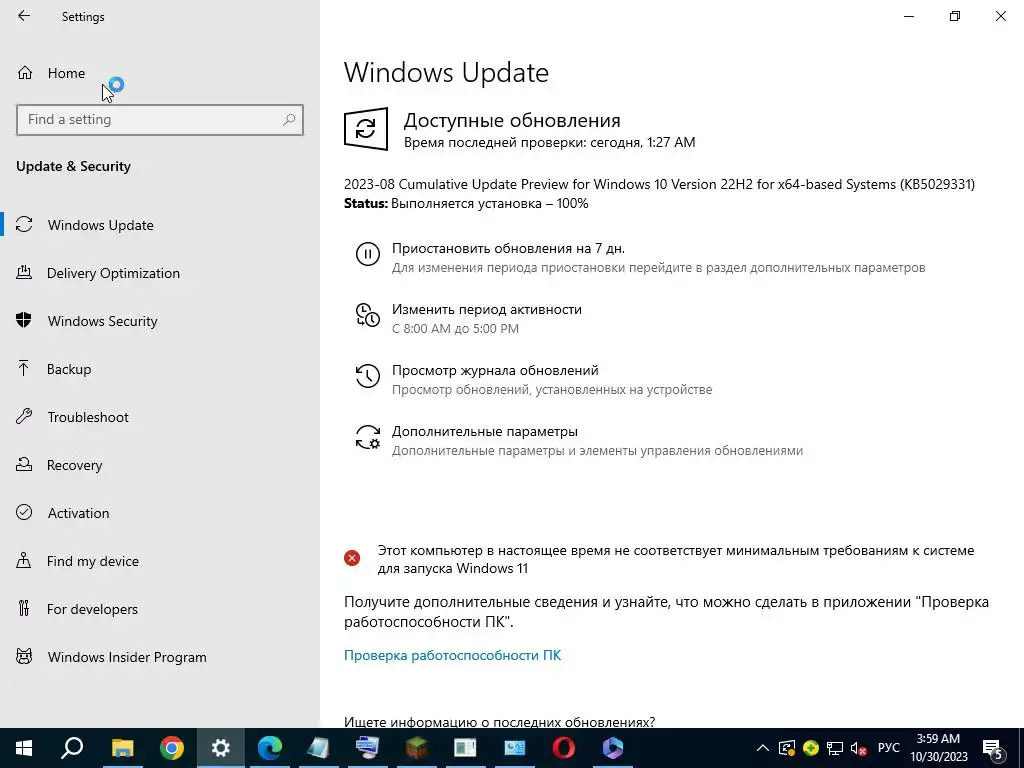1024x768 pixels.
Task: Open the Minecraft block taskbar icon
Action: (x=417, y=748)
